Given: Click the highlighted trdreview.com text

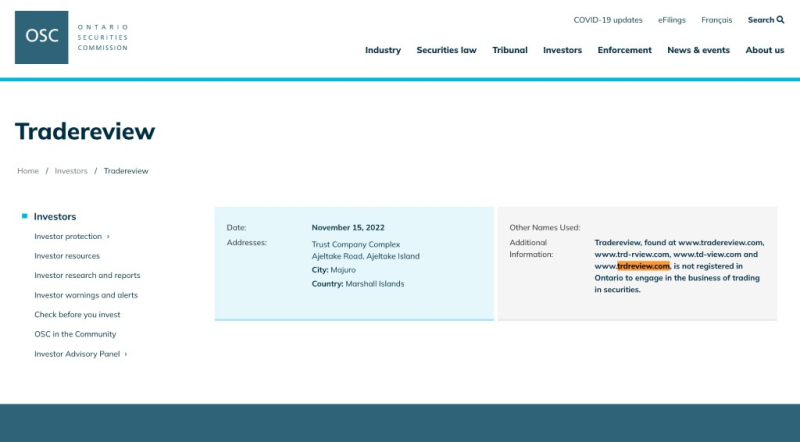Looking at the screenshot, I should [x=643, y=266].
